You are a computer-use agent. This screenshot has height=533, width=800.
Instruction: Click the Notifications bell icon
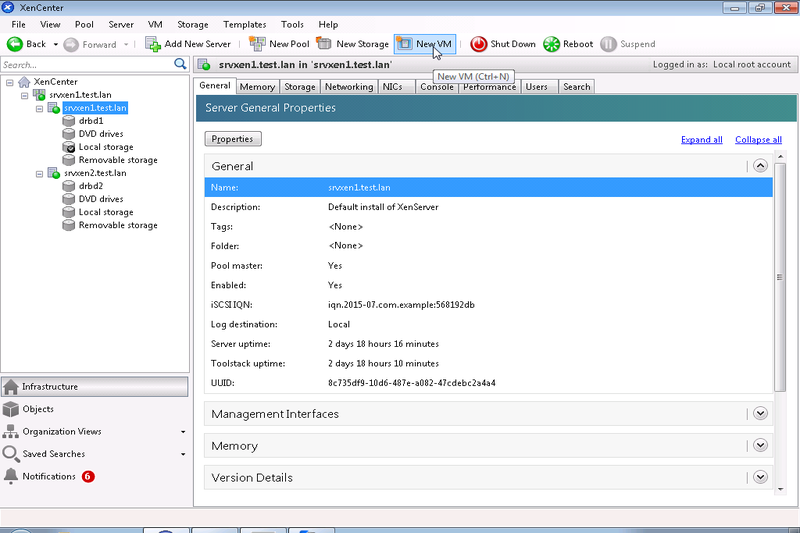coord(11,476)
